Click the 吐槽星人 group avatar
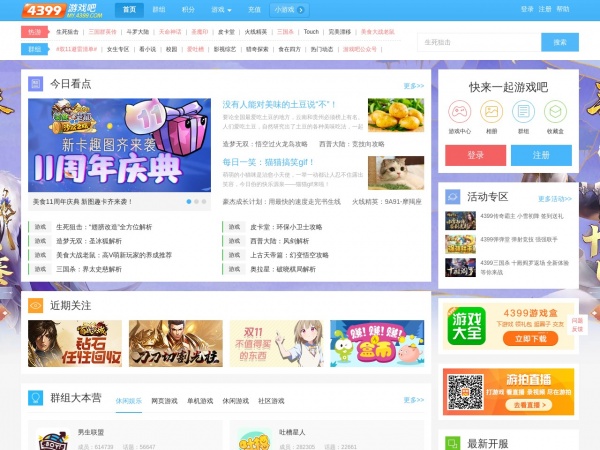This screenshot has width=600, height=450. point(254,439)
